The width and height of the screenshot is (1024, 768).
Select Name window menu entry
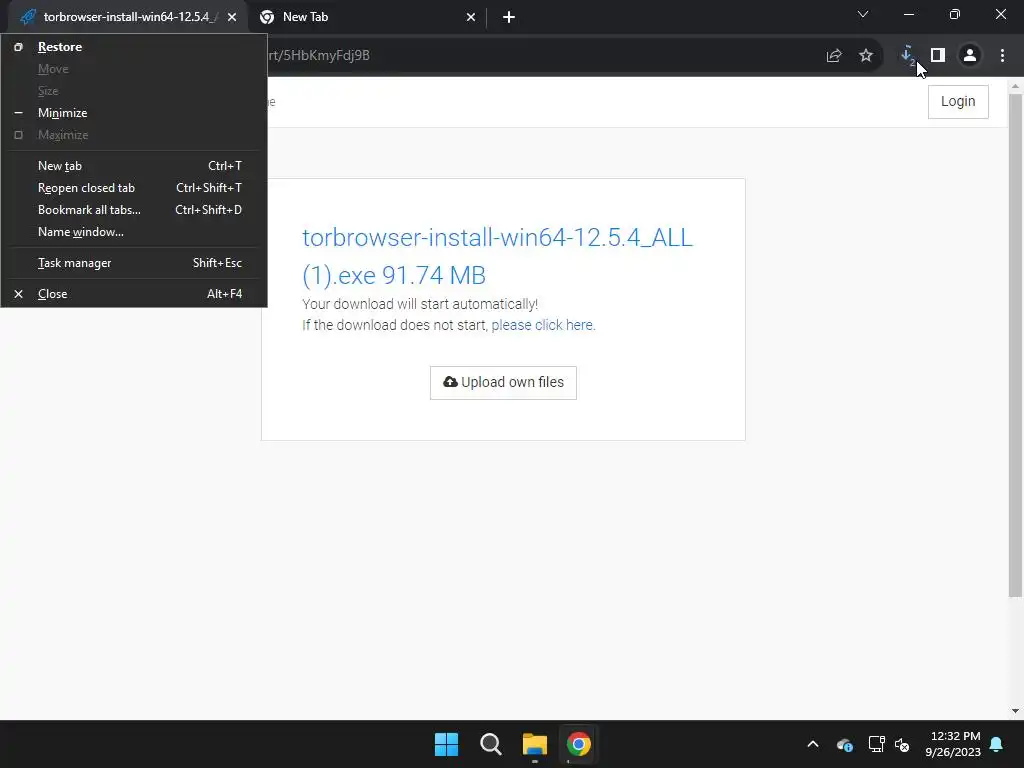134,232
